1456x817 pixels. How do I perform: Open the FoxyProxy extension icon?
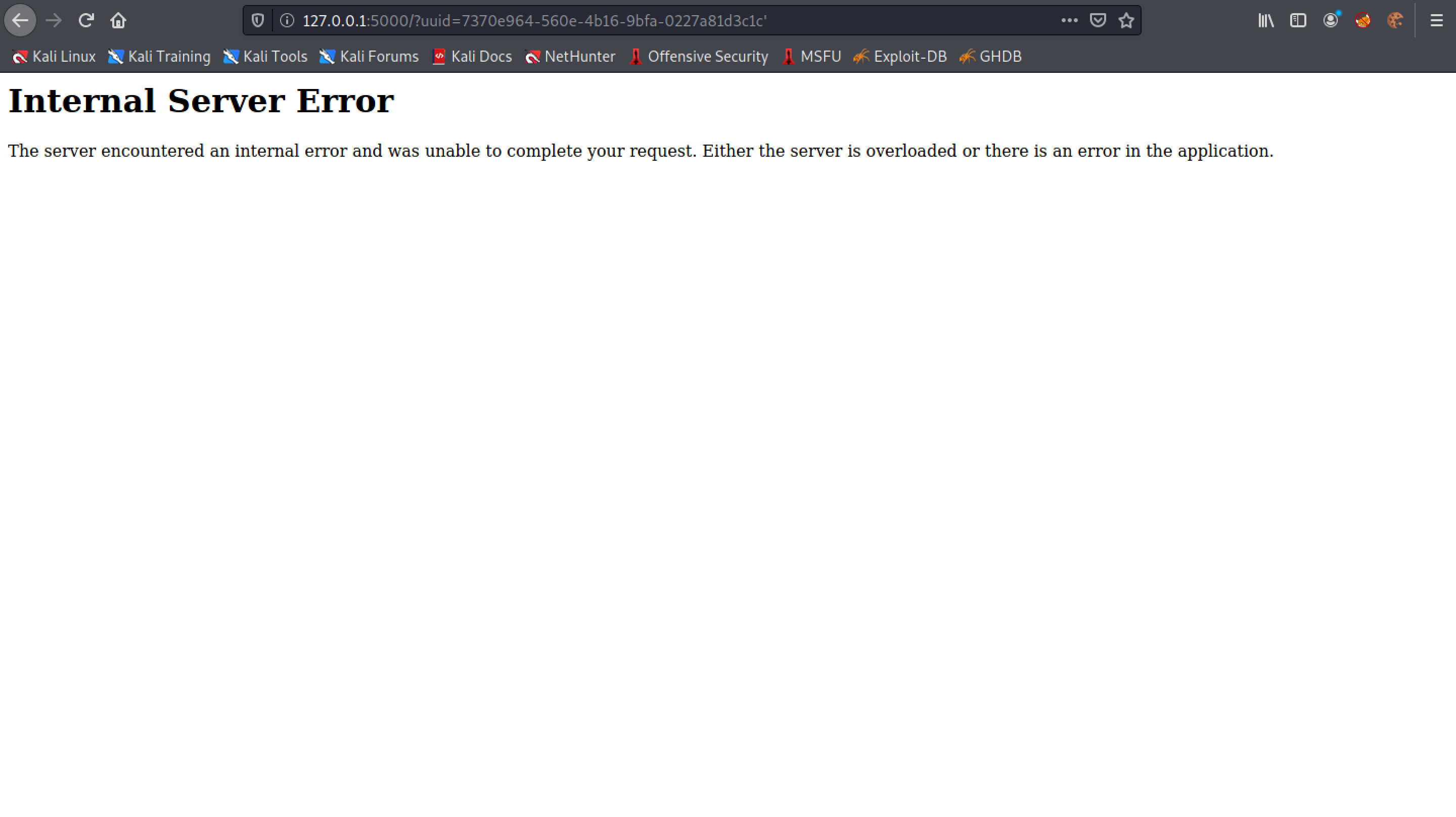click(1363, 21)
